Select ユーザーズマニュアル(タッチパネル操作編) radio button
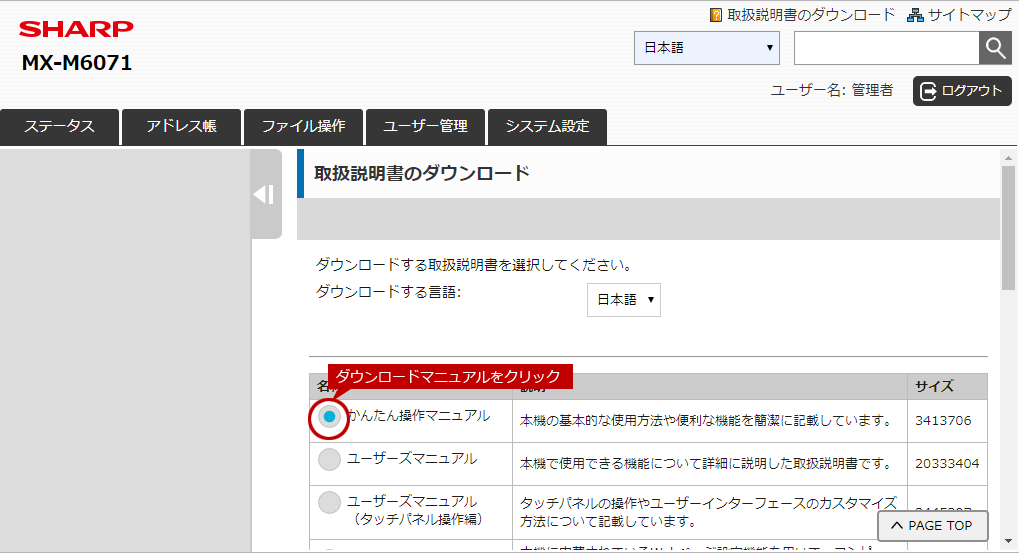Image resolution: width=1019 pixels, height=554 pixels. 329,502
